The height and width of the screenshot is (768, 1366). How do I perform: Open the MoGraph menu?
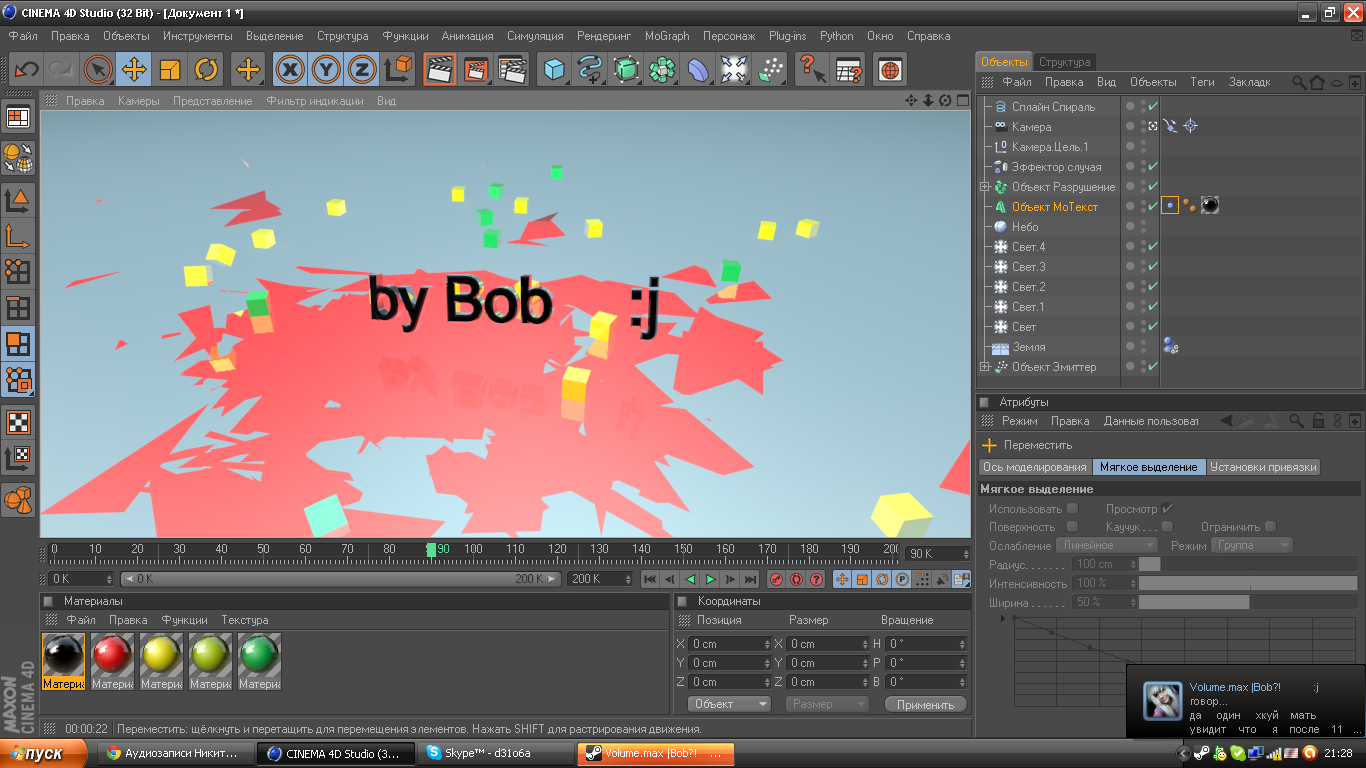point(667,36)
